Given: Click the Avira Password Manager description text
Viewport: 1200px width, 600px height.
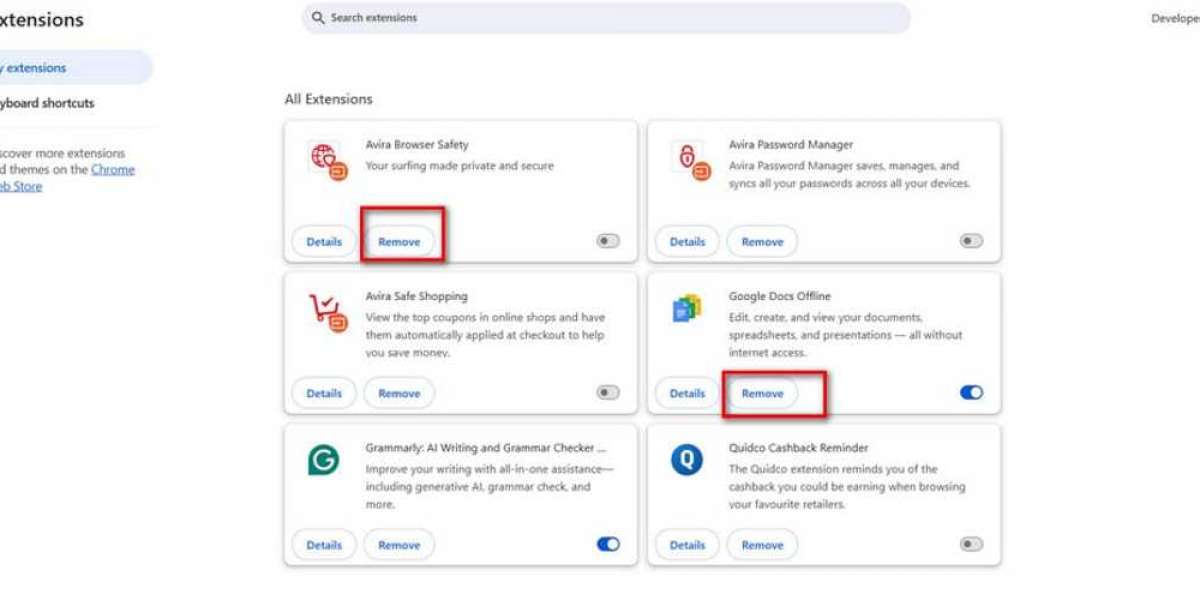Looking at the screenshot, I should pyautogui.click(x=850, y=175).
